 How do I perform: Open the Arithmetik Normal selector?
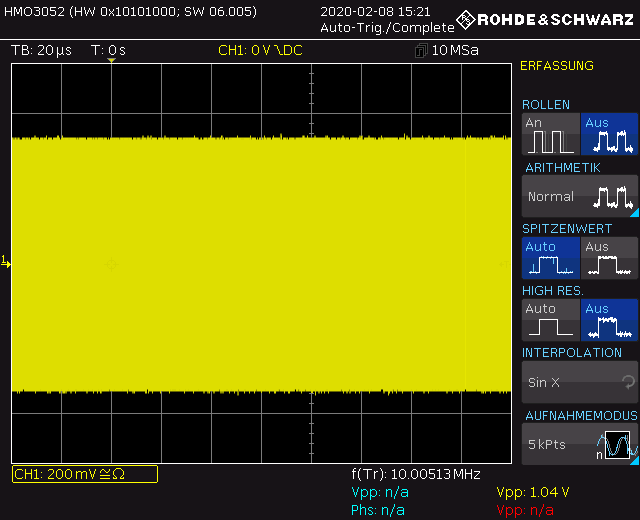pyautogui.click(x=579, y=196)
